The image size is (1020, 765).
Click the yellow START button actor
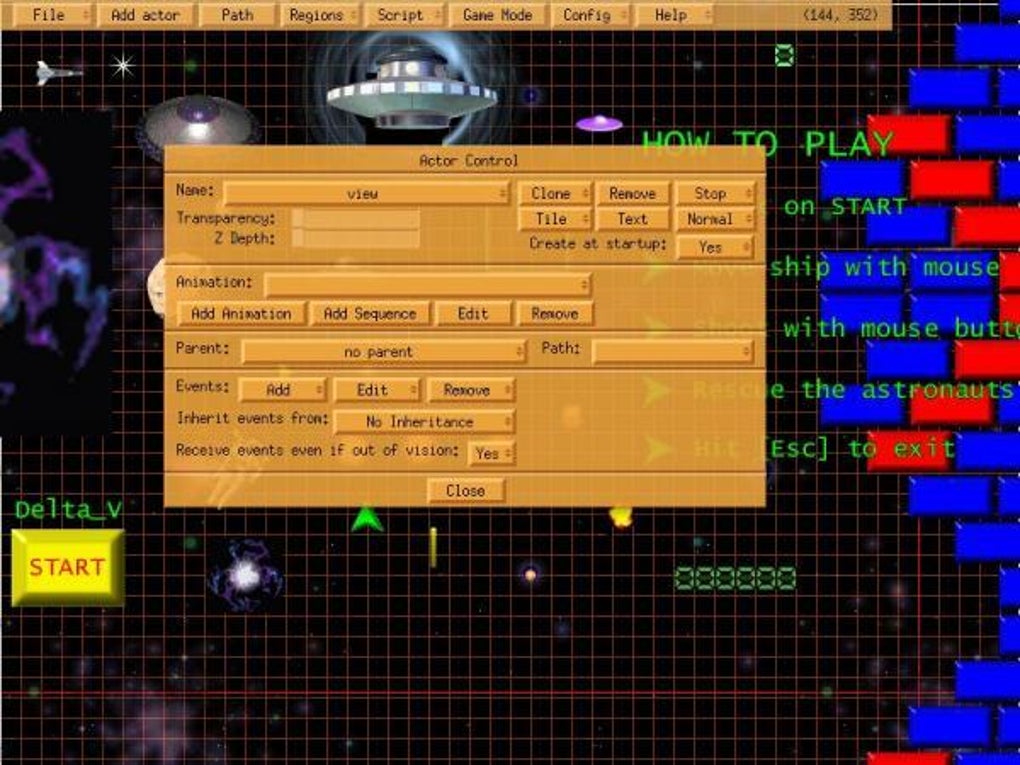(x=68, y=567)
